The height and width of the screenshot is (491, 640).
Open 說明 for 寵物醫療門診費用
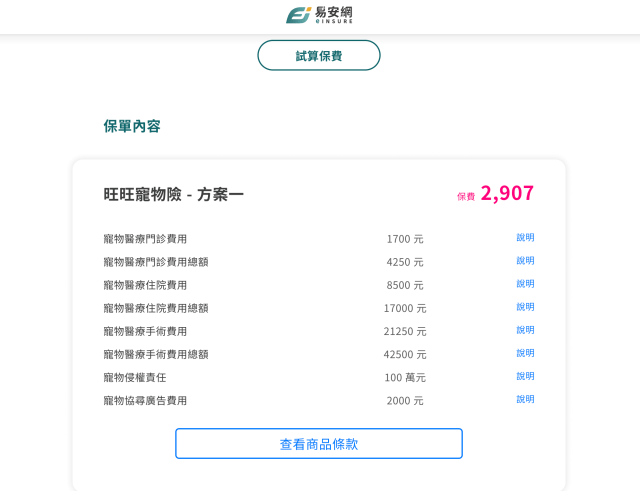tap(525, 238)
